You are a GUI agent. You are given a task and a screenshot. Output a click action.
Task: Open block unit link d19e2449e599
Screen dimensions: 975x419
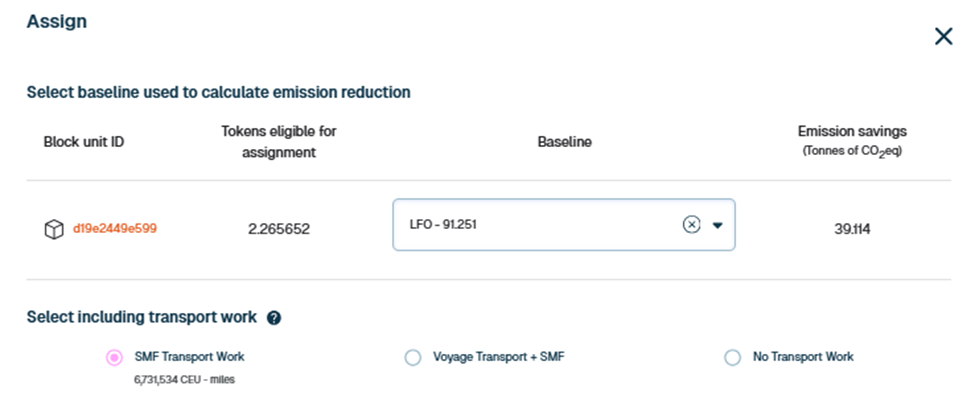pos(115,229)
